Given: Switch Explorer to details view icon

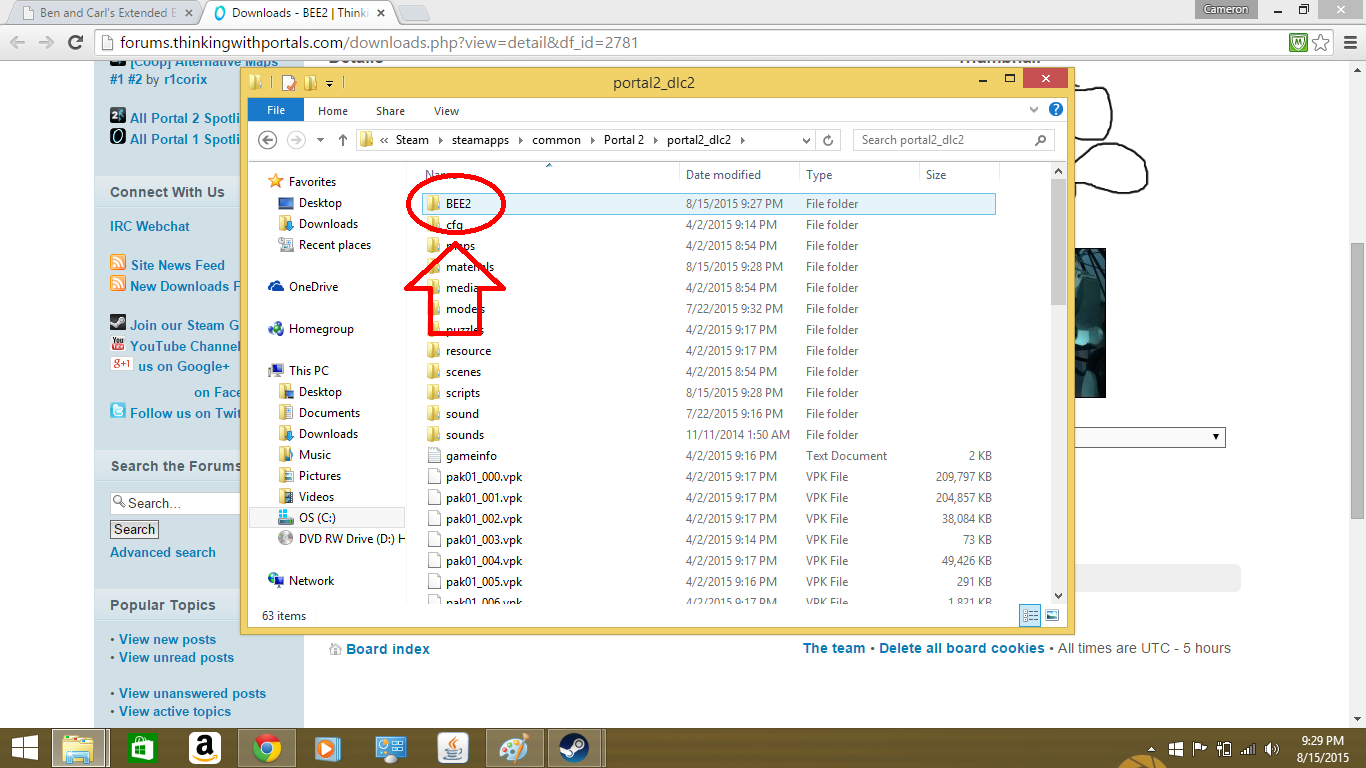Looking at the screenshot, I should coord(1031,616).
